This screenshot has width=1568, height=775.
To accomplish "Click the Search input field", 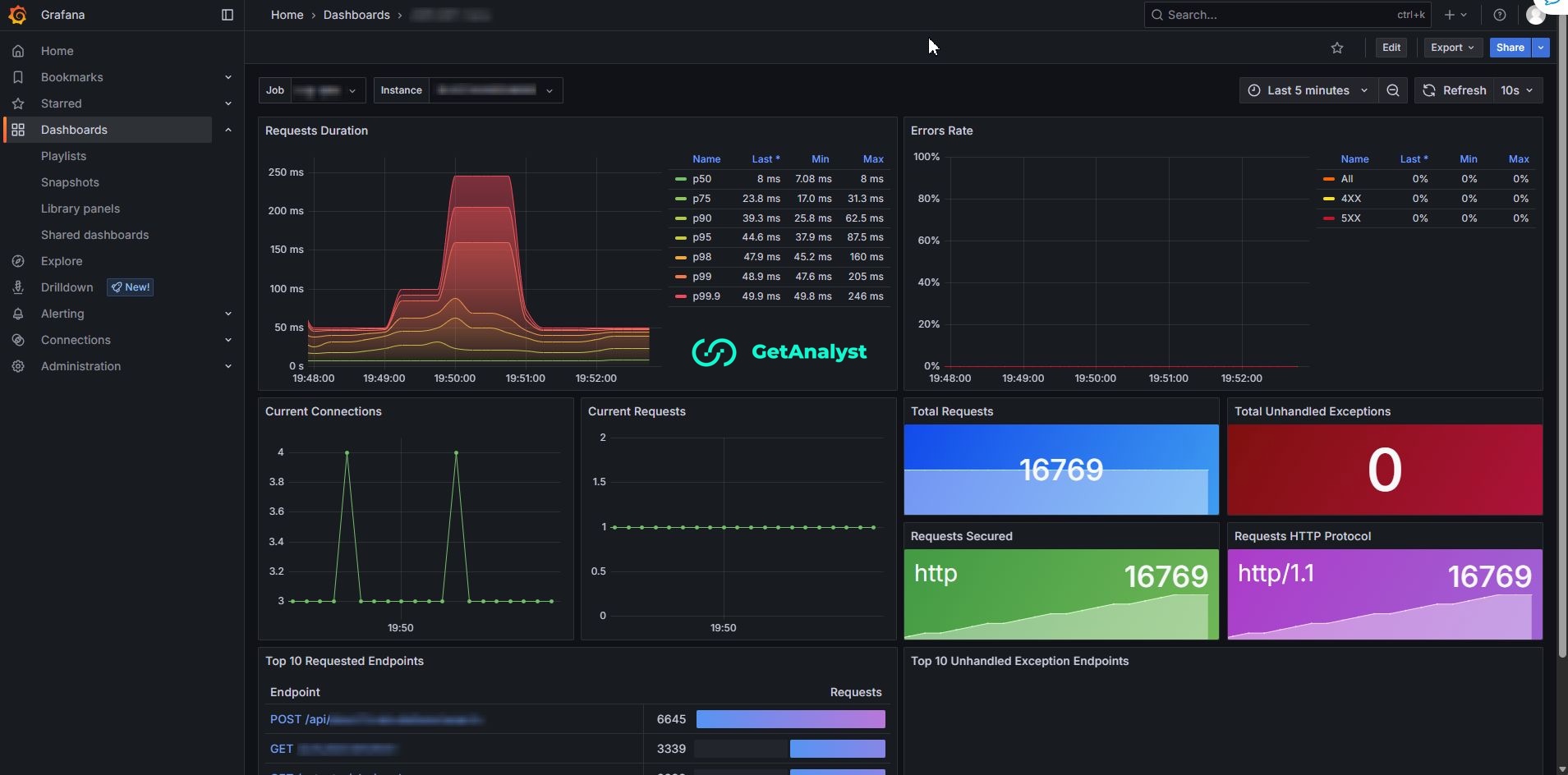I will pos(1287,15).
